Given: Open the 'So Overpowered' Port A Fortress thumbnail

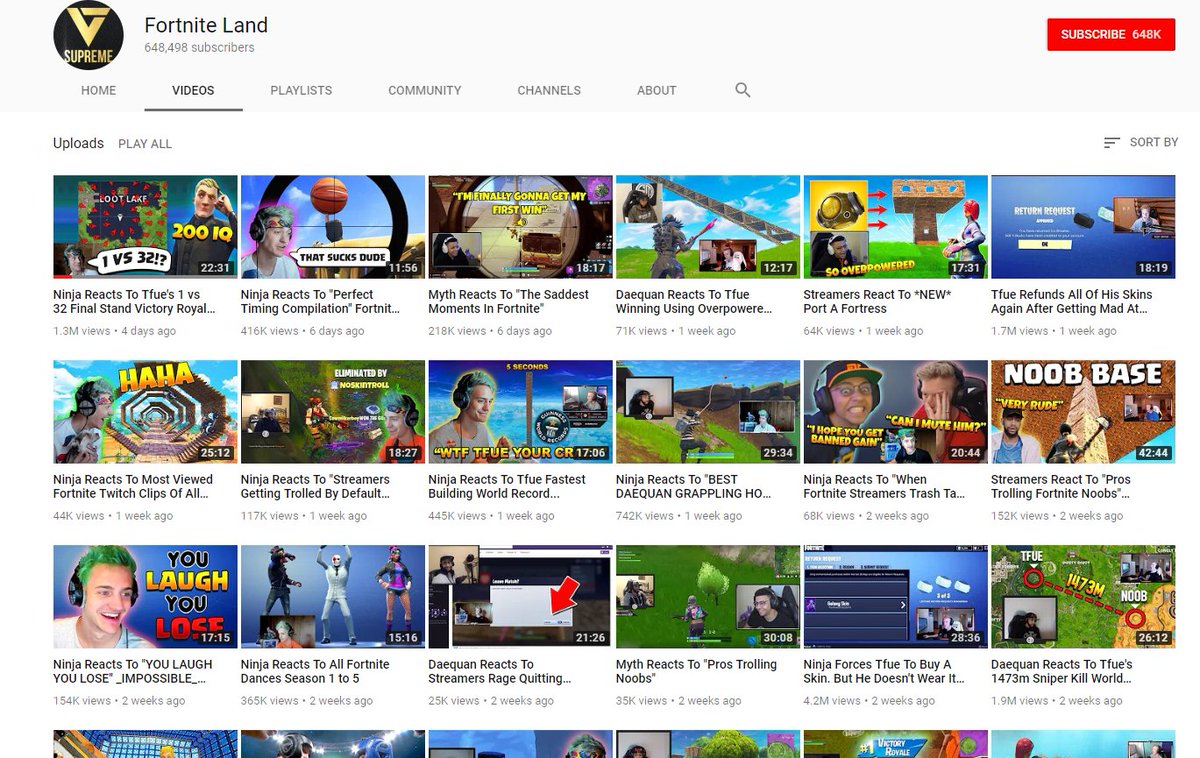Looking at the screenshot, I should click(x=895, y=227).
